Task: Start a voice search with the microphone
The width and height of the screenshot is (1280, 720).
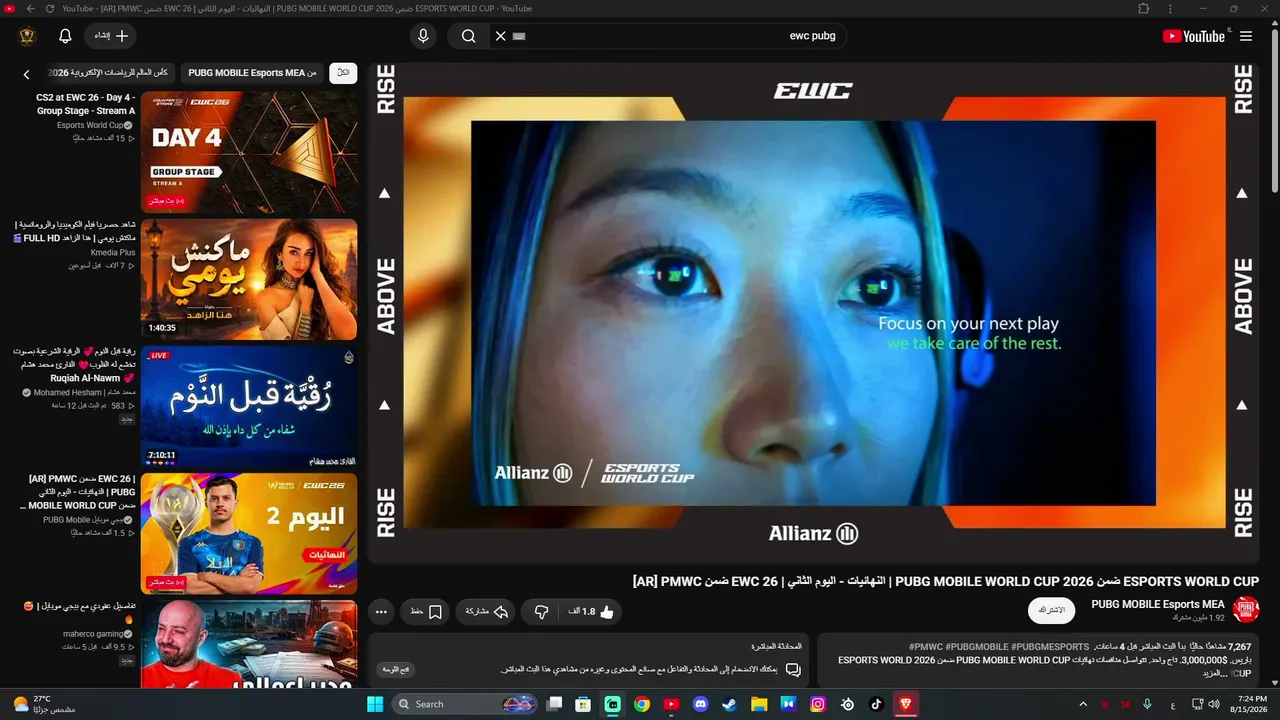Action: [x=423, y=36]
